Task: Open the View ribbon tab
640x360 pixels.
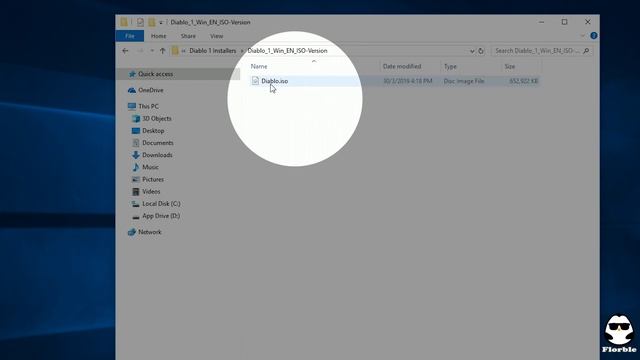Action: pos(216,36)
